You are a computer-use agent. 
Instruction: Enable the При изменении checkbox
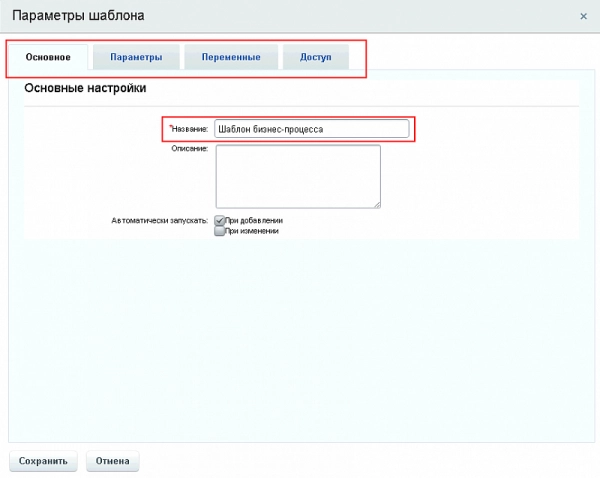coord(220,230)
